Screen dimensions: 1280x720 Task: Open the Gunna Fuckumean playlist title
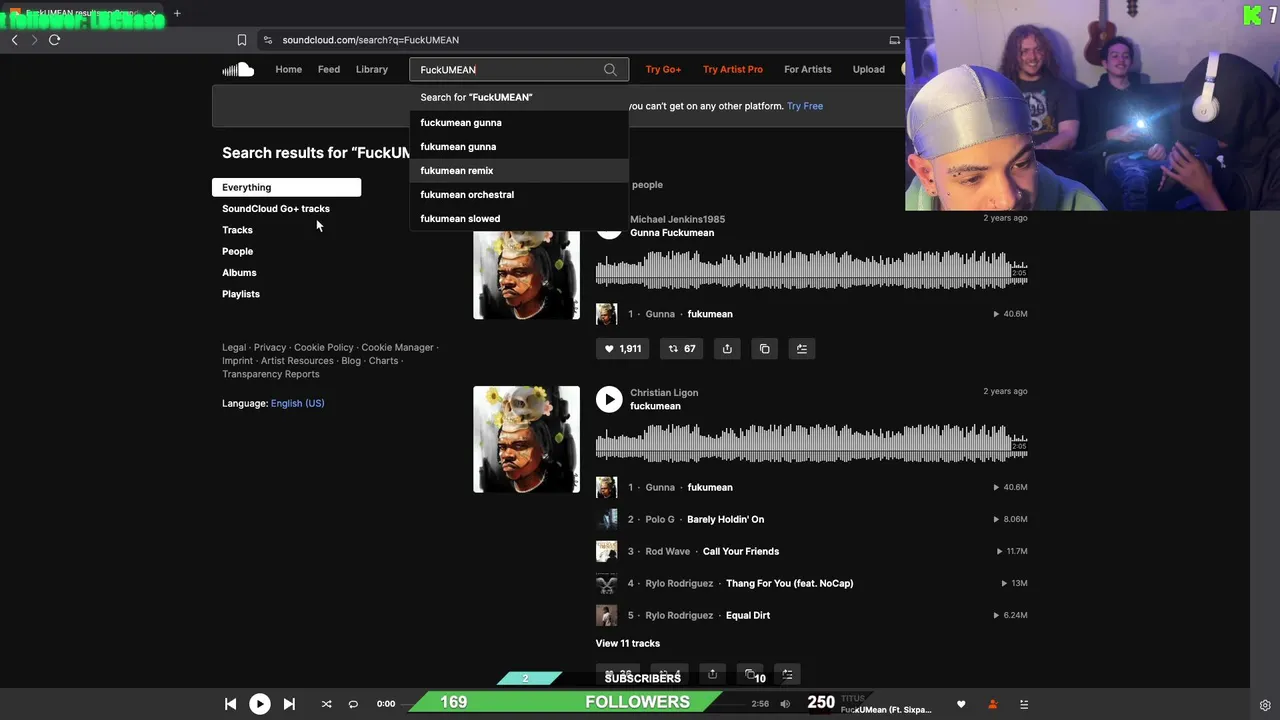672,233
